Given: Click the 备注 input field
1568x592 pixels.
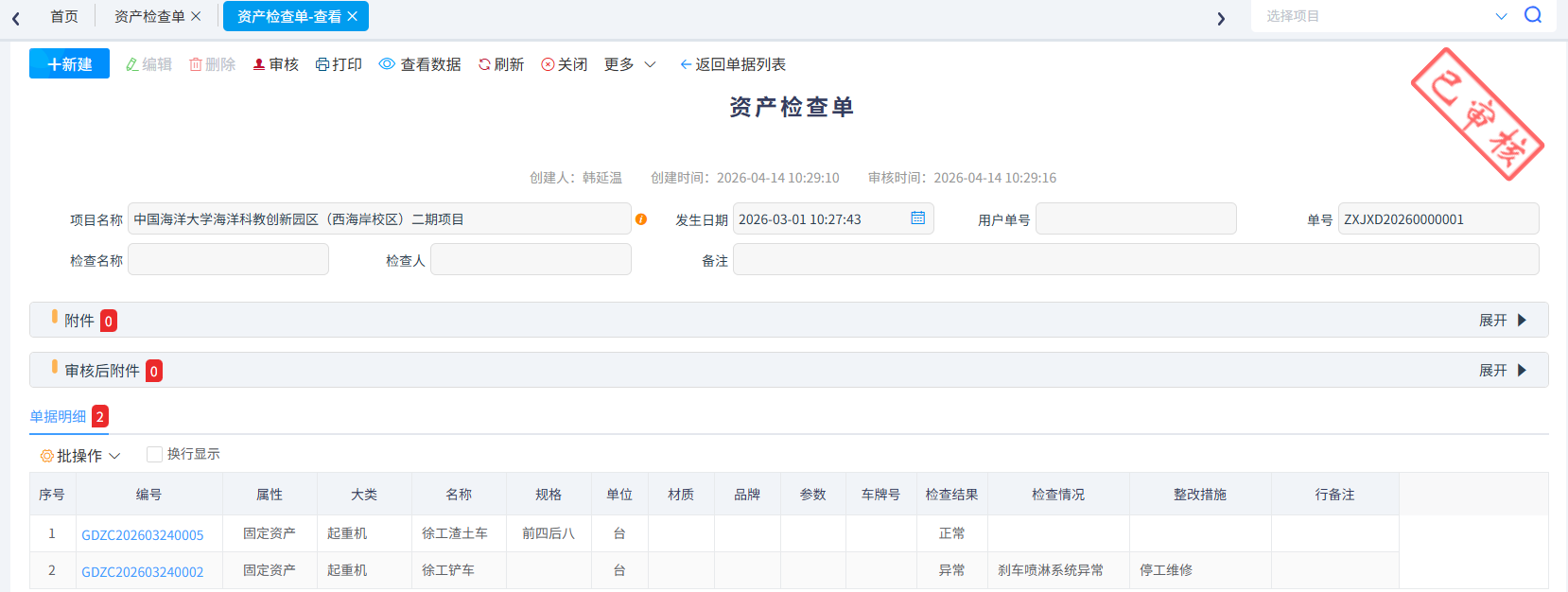Looking at the screenshot, I should point(1136,259).
